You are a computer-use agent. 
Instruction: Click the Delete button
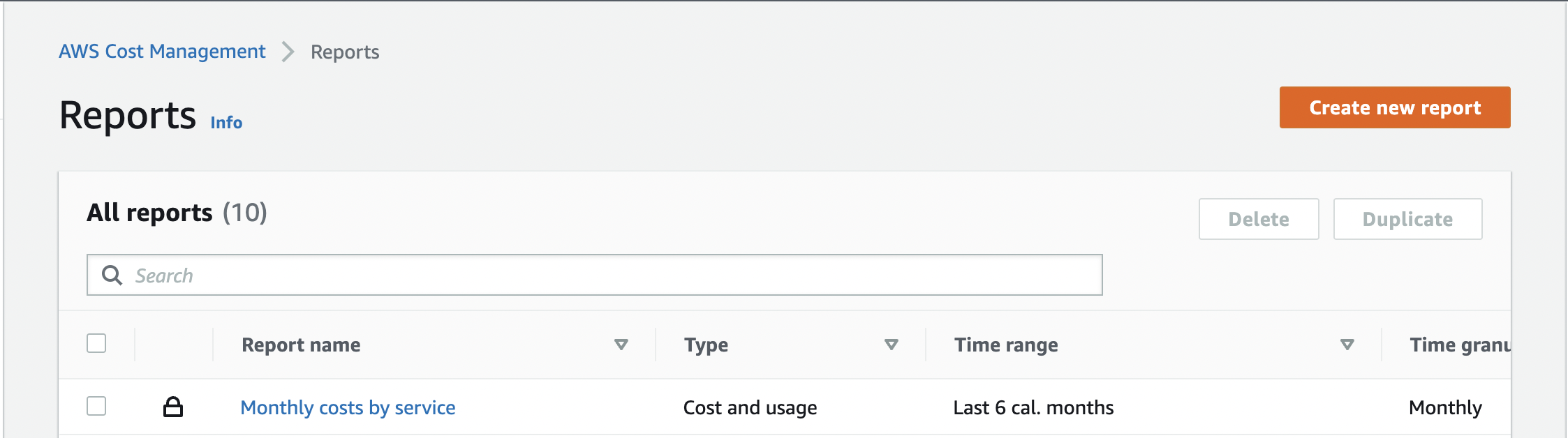coord(1258,219)
